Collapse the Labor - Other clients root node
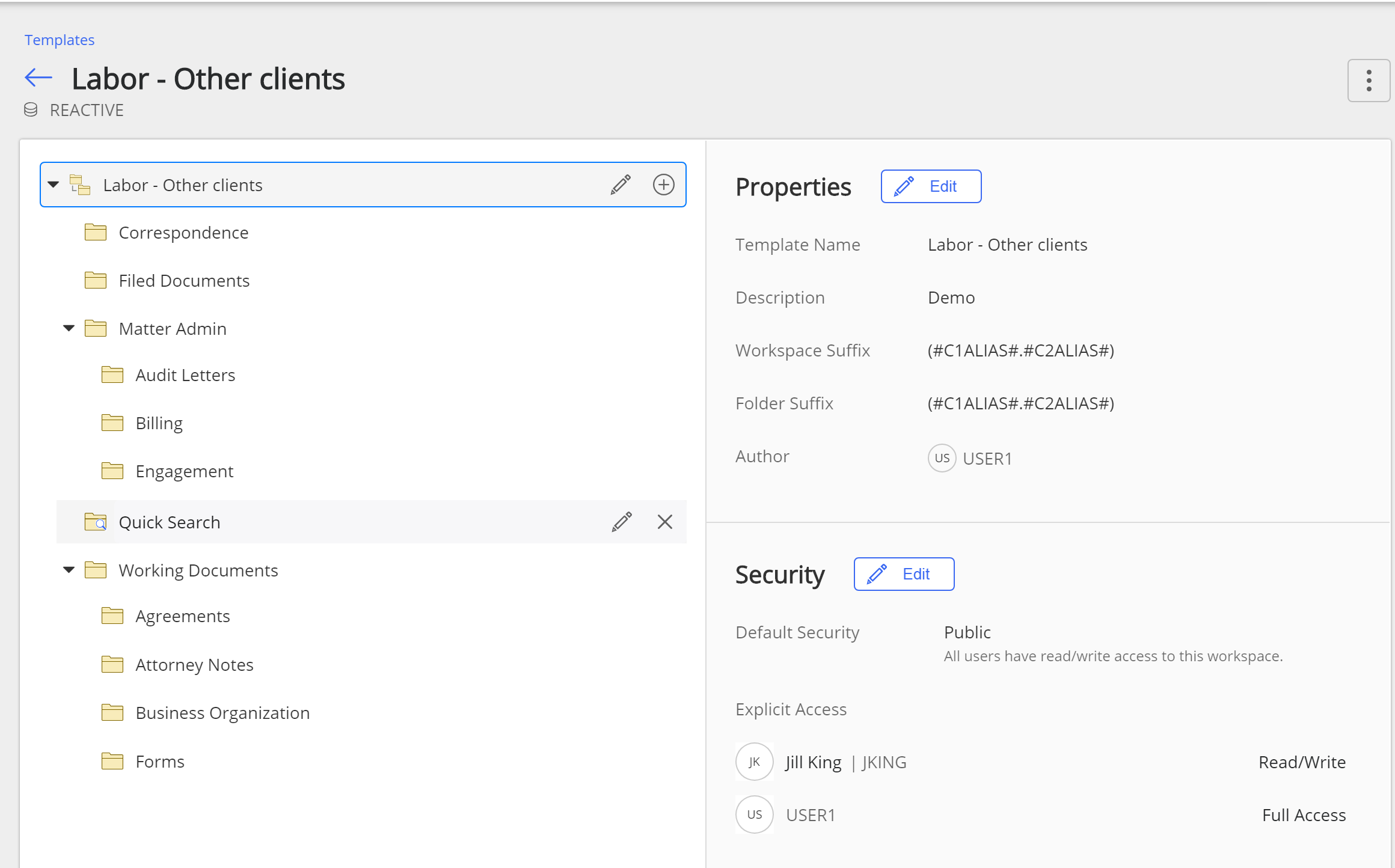Screen dimensions: 1395x868 pos(54,185)
